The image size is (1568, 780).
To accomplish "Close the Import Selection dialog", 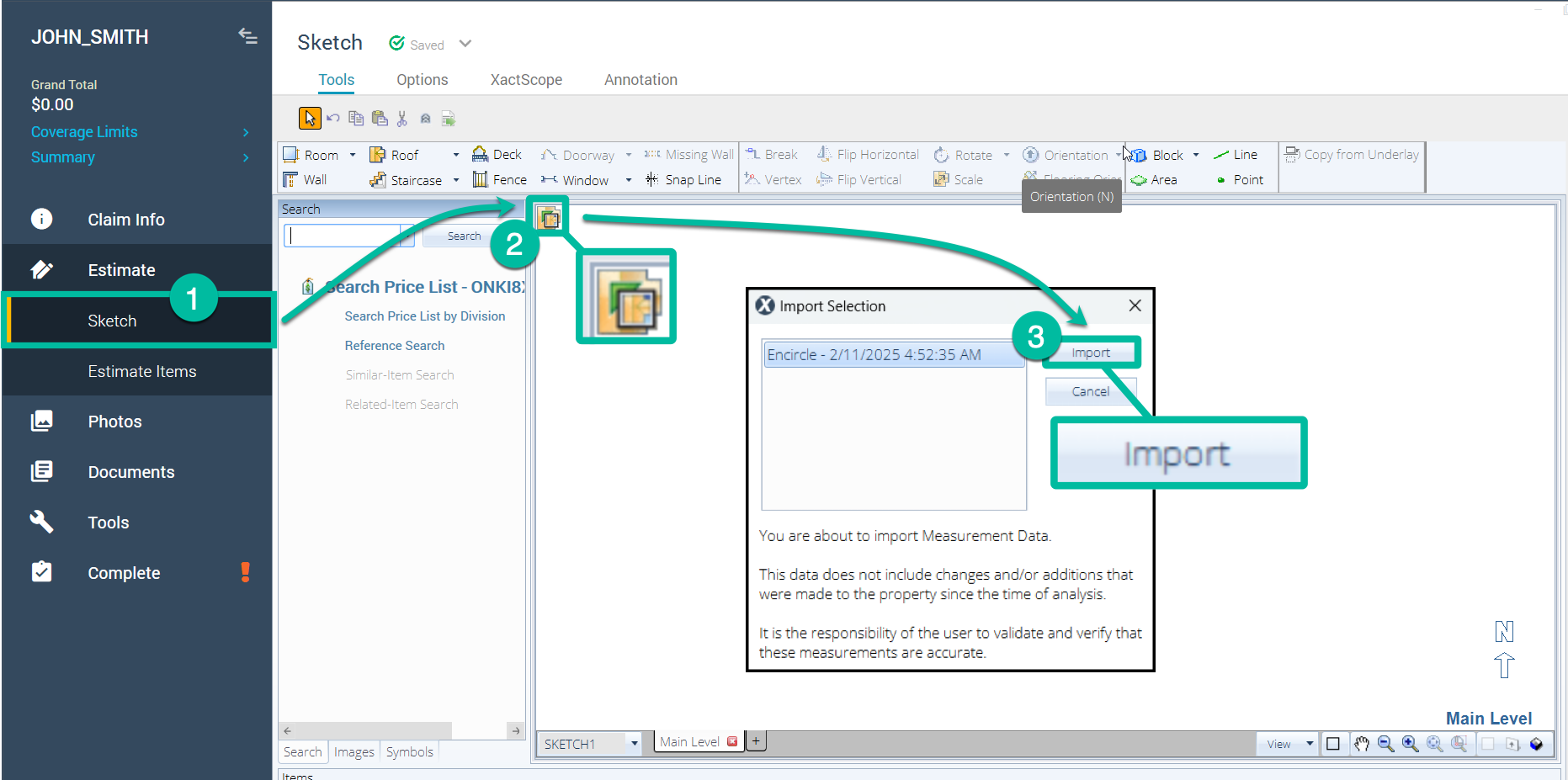I will (x=1135, y=305).
